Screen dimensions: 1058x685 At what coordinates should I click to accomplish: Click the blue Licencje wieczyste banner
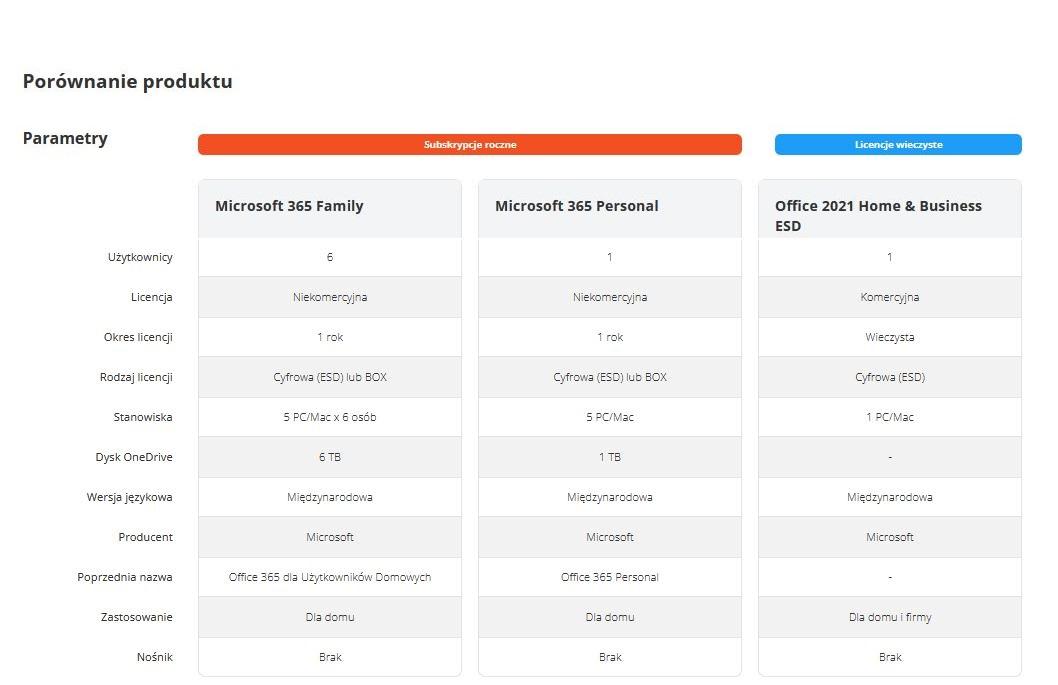tap(898, 144)
